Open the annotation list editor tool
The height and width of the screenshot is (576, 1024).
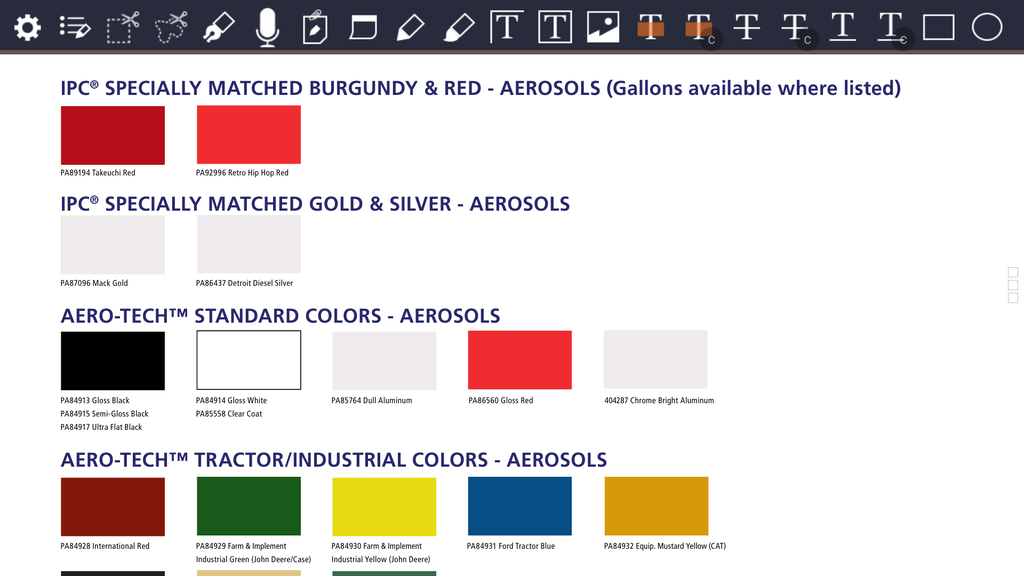point(75,27)
